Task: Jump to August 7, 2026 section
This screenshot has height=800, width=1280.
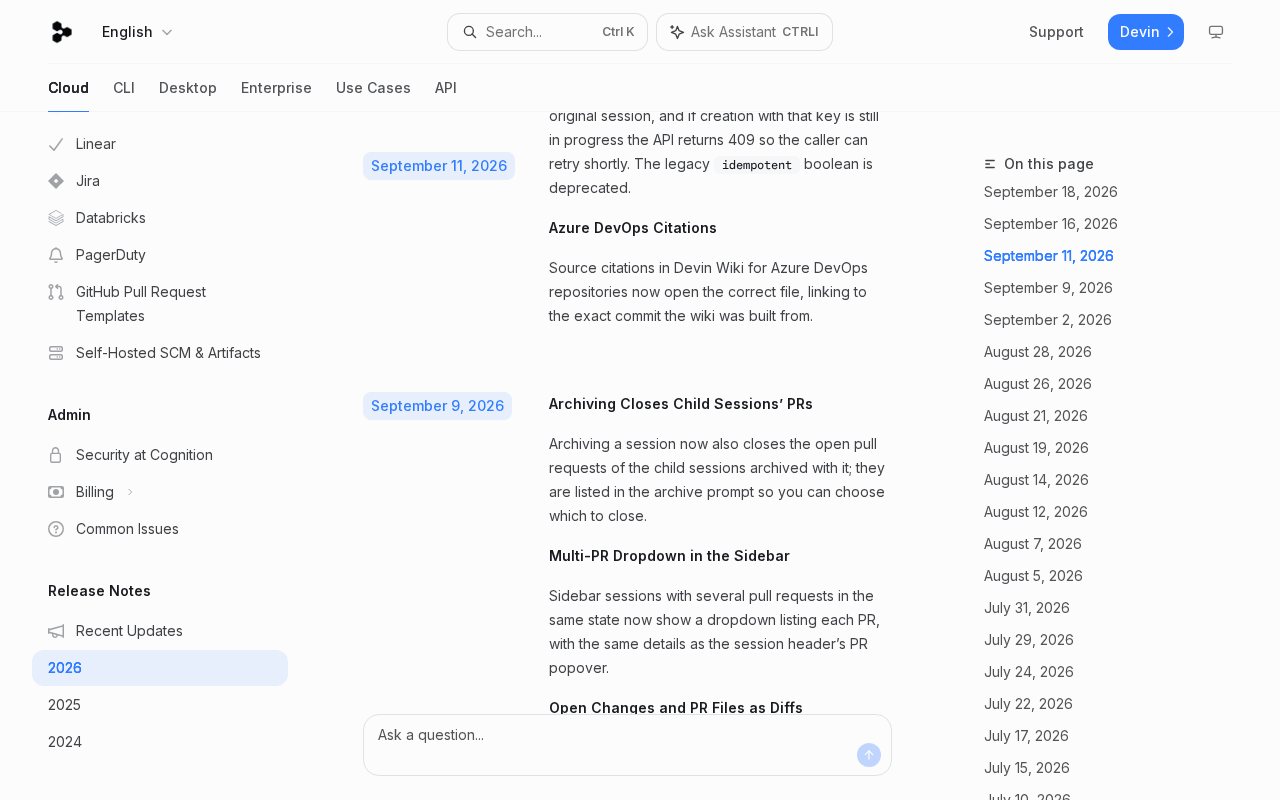Action: (1033, 544)
